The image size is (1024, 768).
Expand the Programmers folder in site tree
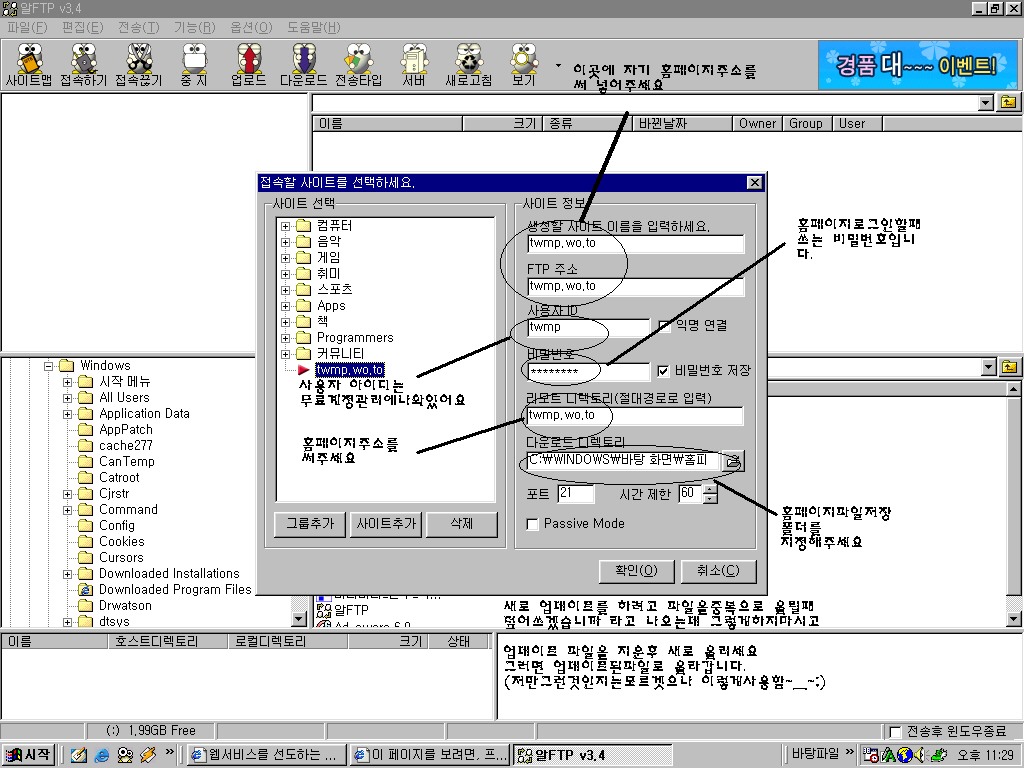click(x=286, y=338)
